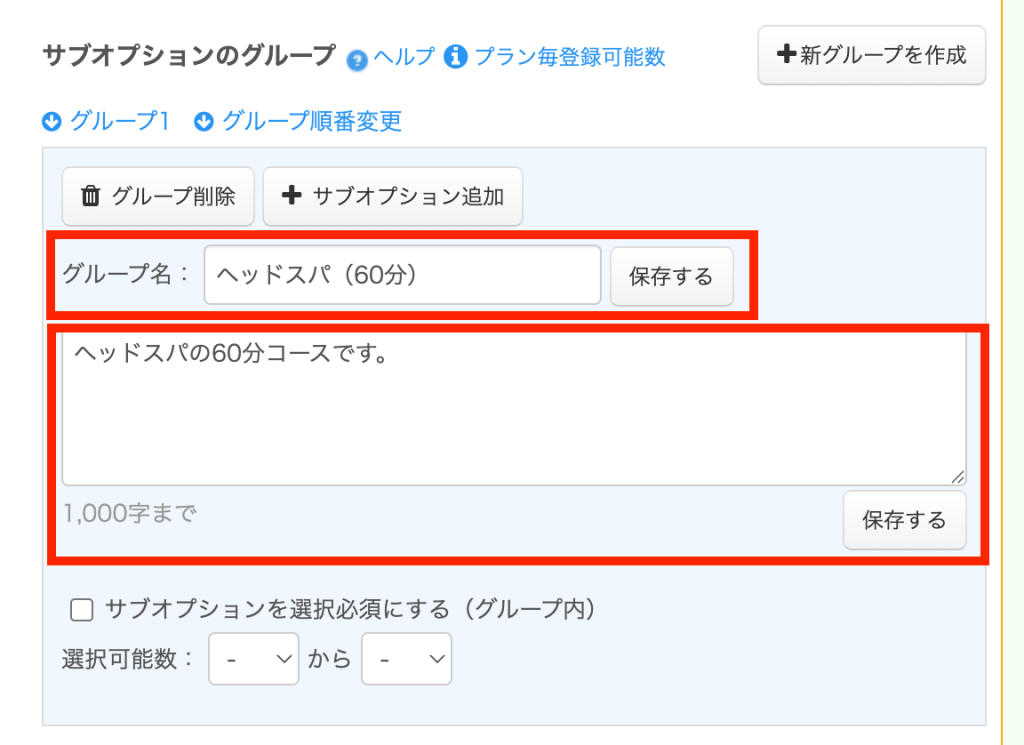Save the group name with 保存する
Image resolution: width=1024 pixels, height=745 pixels.
[671, 276]
